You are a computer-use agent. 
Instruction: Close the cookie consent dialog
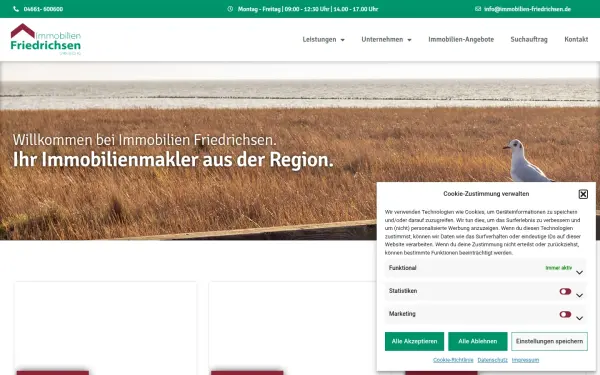[583, 194]
